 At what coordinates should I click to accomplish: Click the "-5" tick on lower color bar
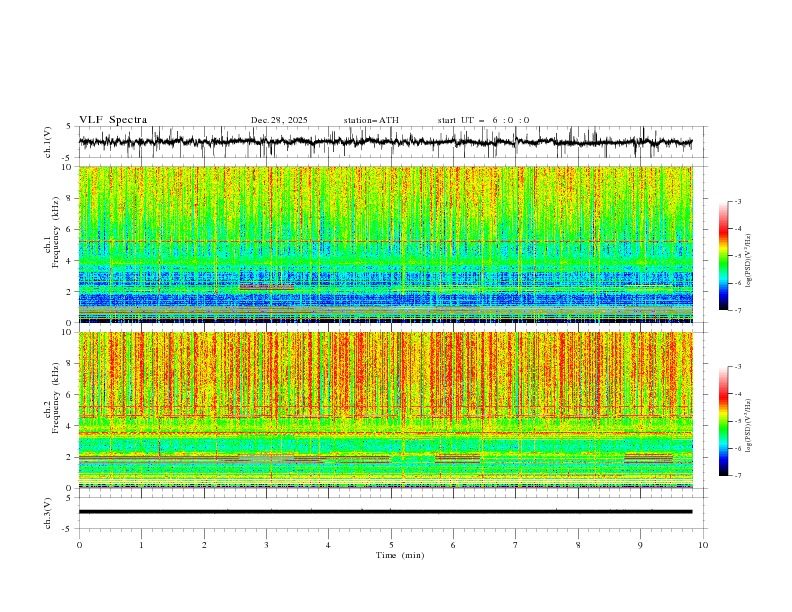pyautogui.click(x=737, y=421)
